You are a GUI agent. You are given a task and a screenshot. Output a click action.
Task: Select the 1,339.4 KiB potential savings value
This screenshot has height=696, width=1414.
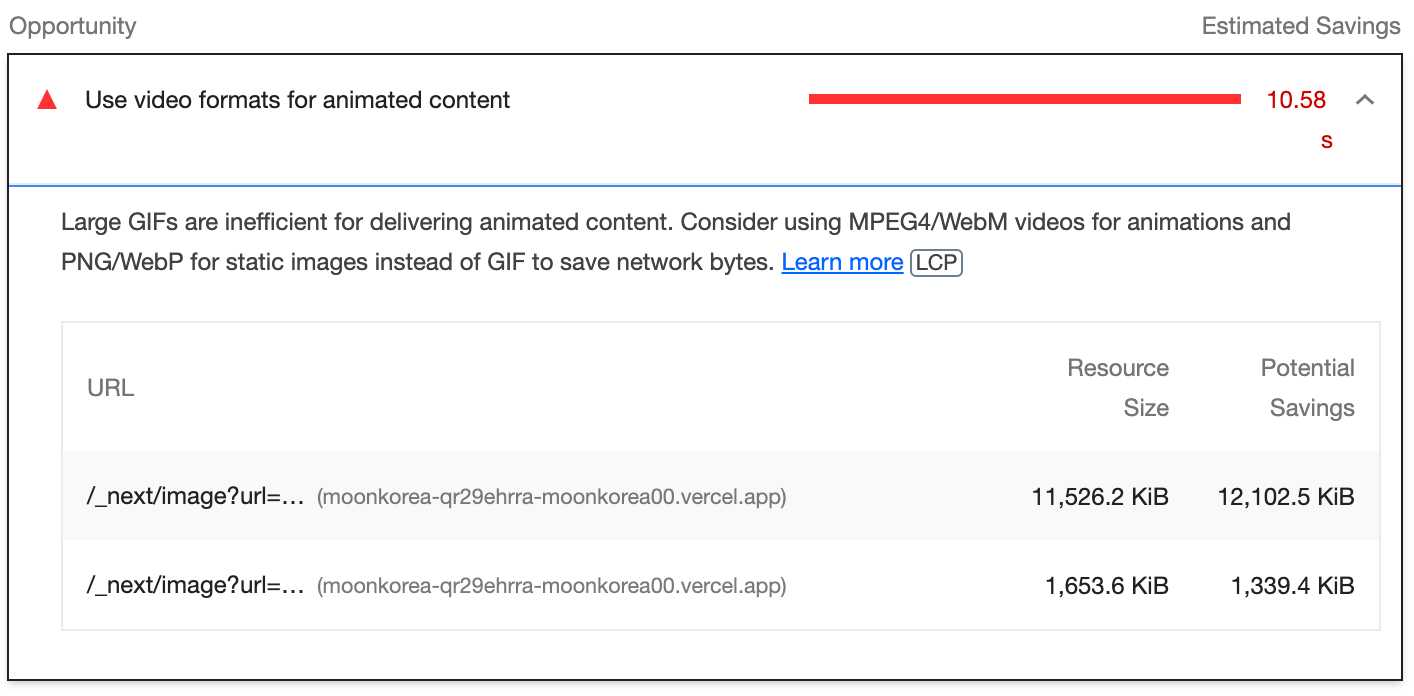[1292, 586]
